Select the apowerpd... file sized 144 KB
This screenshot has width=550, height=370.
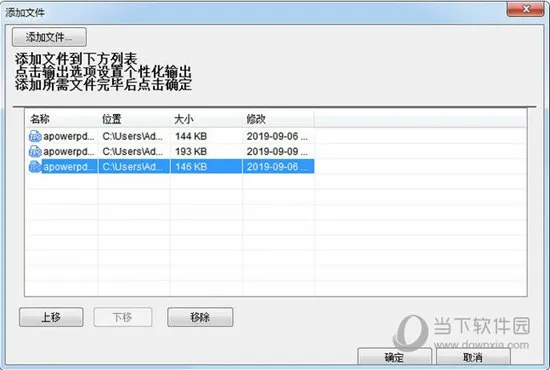[x=69, y=136]
